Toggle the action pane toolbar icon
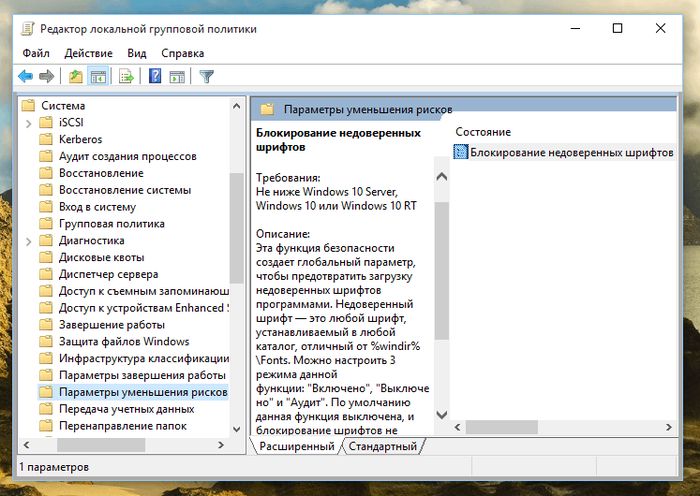The height and width of the screenshot is (496, 700). click(176, 76)
